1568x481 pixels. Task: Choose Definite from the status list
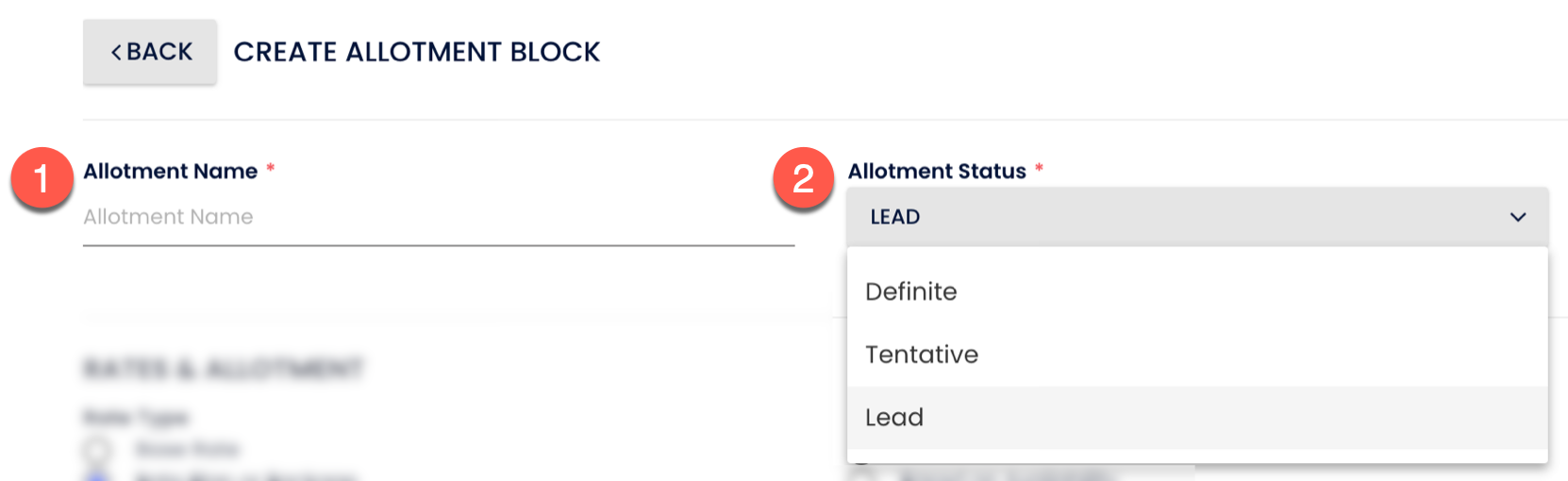click(911, 291)
